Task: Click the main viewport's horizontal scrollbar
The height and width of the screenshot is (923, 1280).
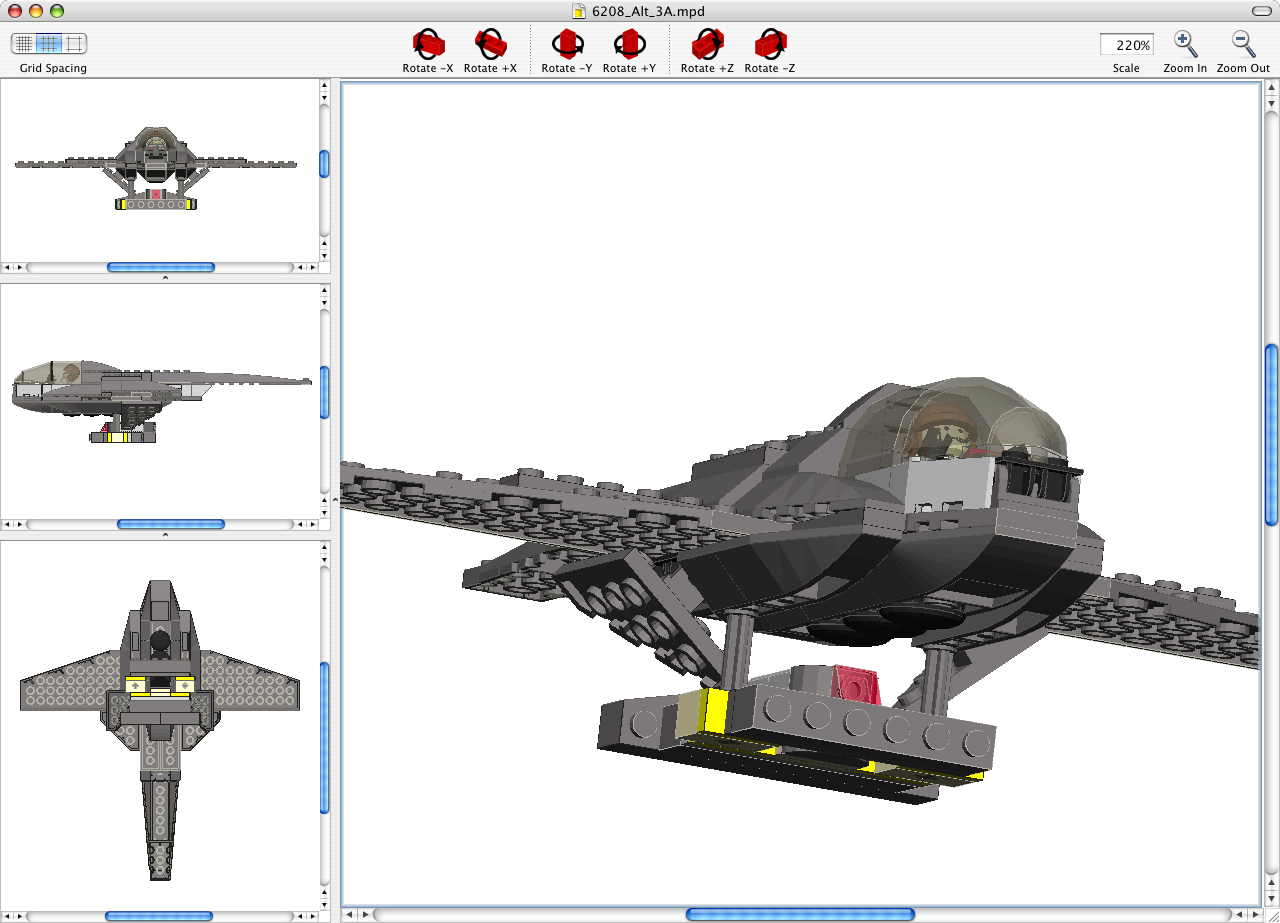Action: 800,913
